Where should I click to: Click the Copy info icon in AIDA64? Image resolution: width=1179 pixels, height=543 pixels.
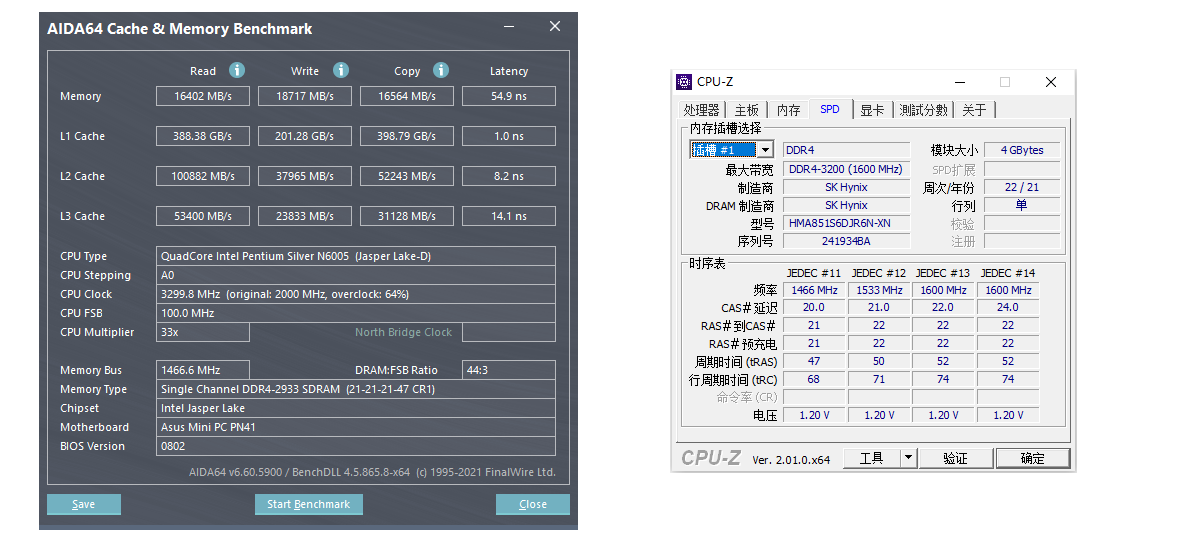tap(441, 71)
